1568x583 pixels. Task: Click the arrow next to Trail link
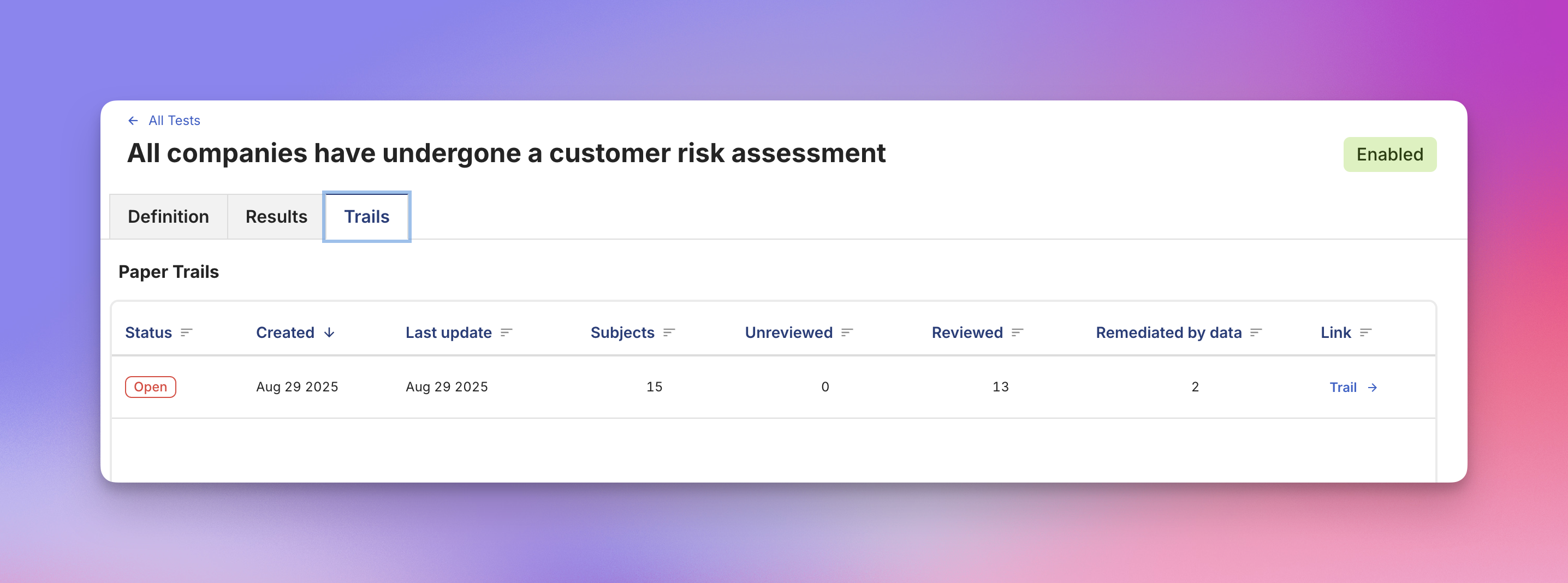coord(1373,388)
